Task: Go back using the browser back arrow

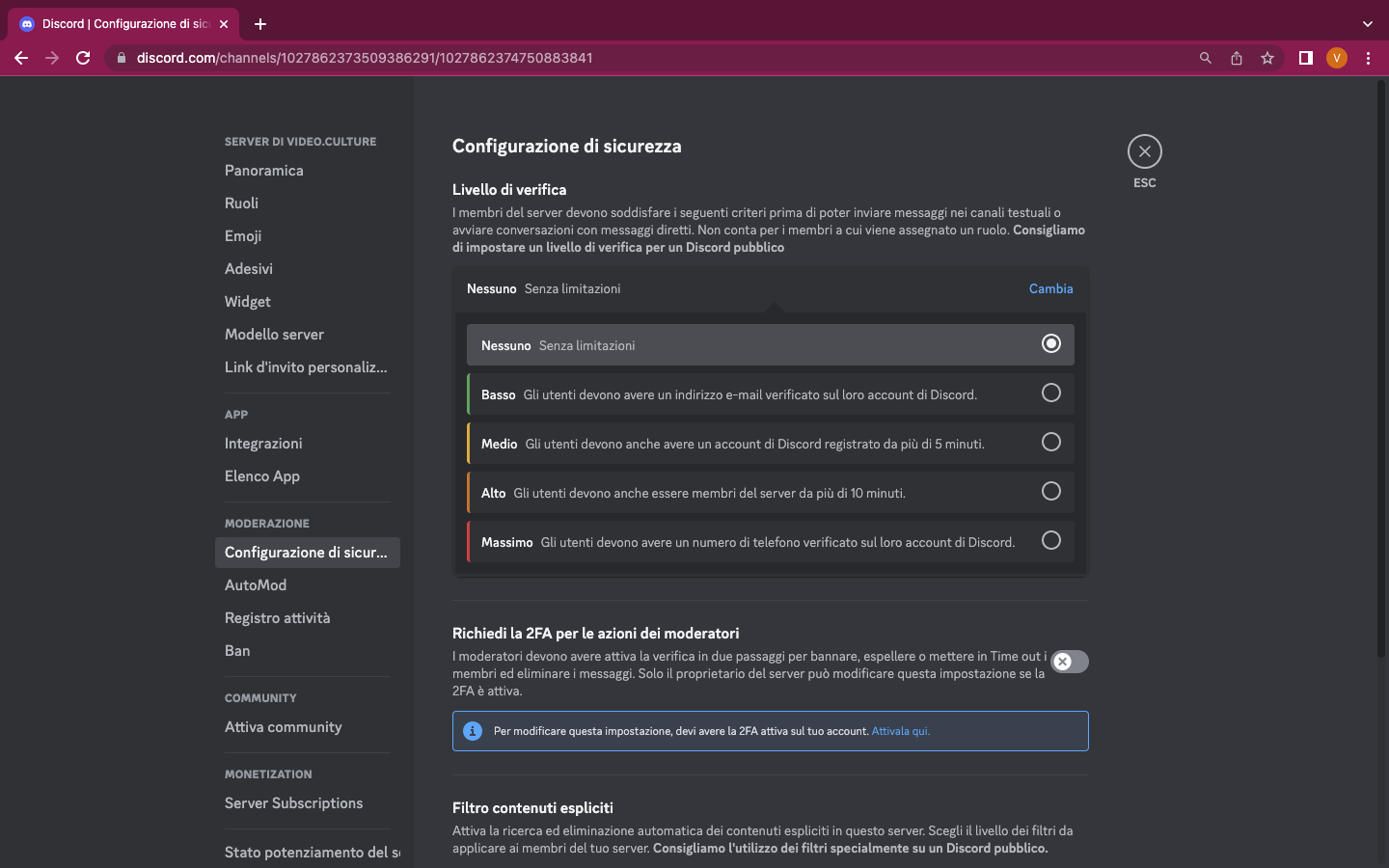Action: coord(21,58)
